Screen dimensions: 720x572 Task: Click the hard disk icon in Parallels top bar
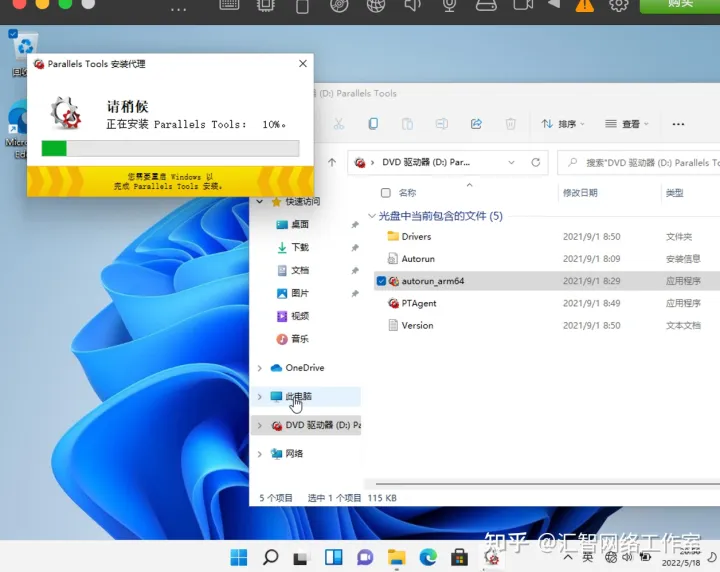tap(486, 5)
